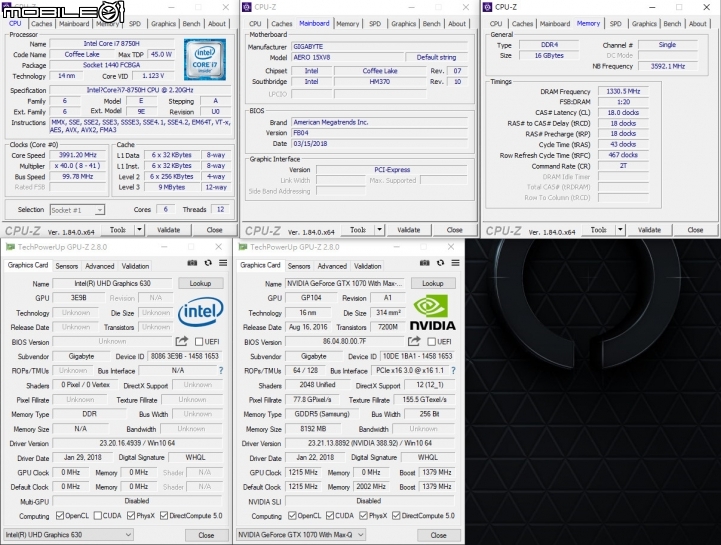Image resolution: width=721 pixels, height=545 pixels.
Task: Click the NVIDIA logo in GPU-Z window
Action: point(432,313)
